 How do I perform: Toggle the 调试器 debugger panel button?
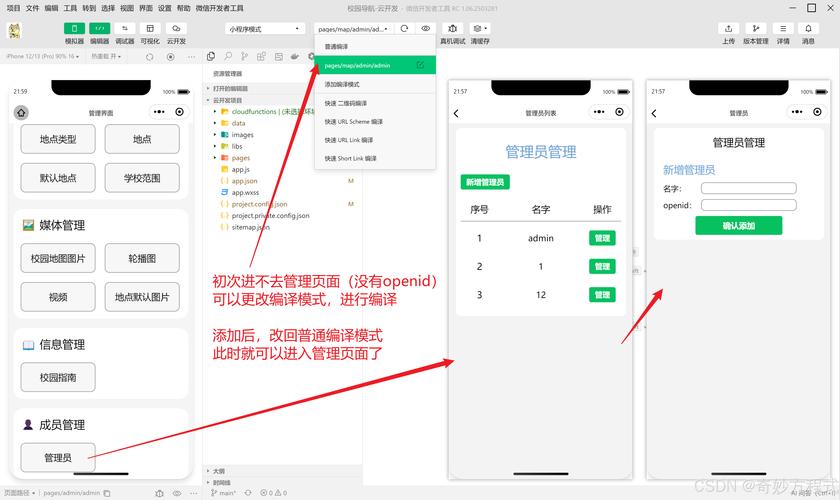(125, 28)
